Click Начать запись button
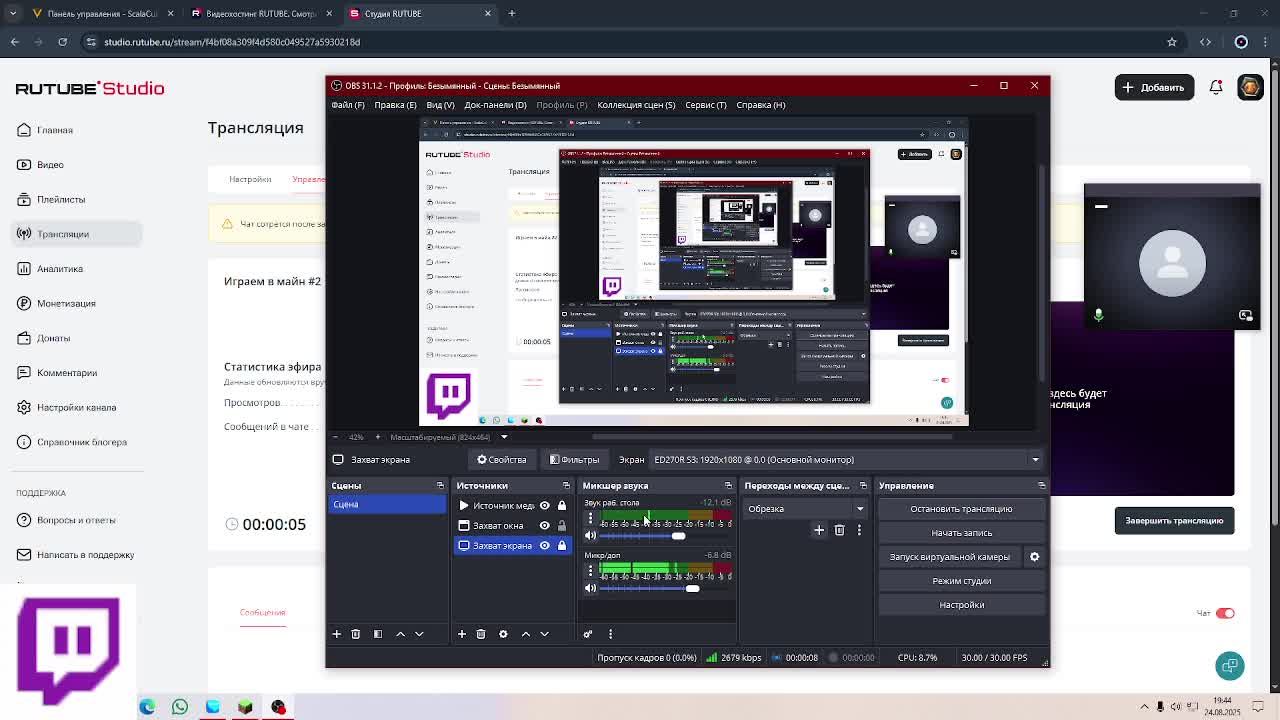This screenshot has height=720, width=1280. pos(961,533)
